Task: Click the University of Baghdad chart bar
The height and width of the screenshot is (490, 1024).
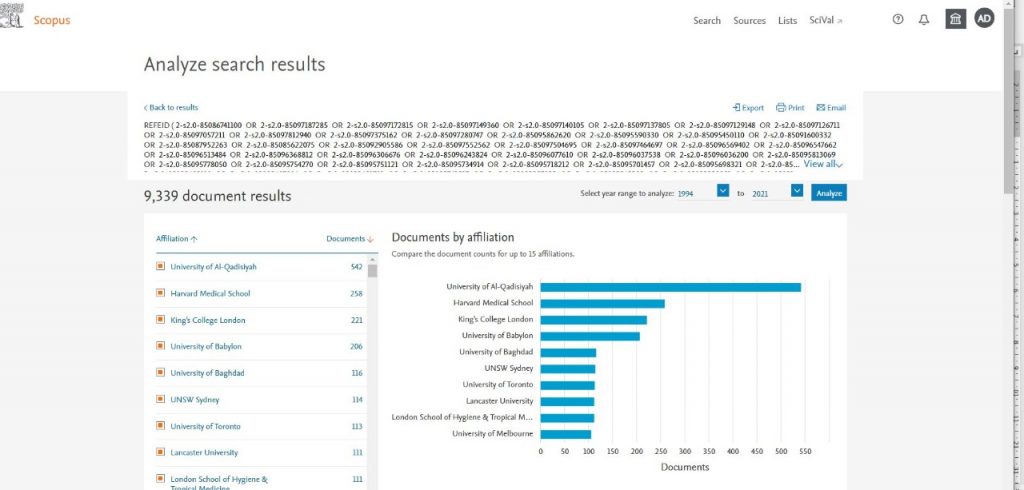Action: click(x=568, y=352)
